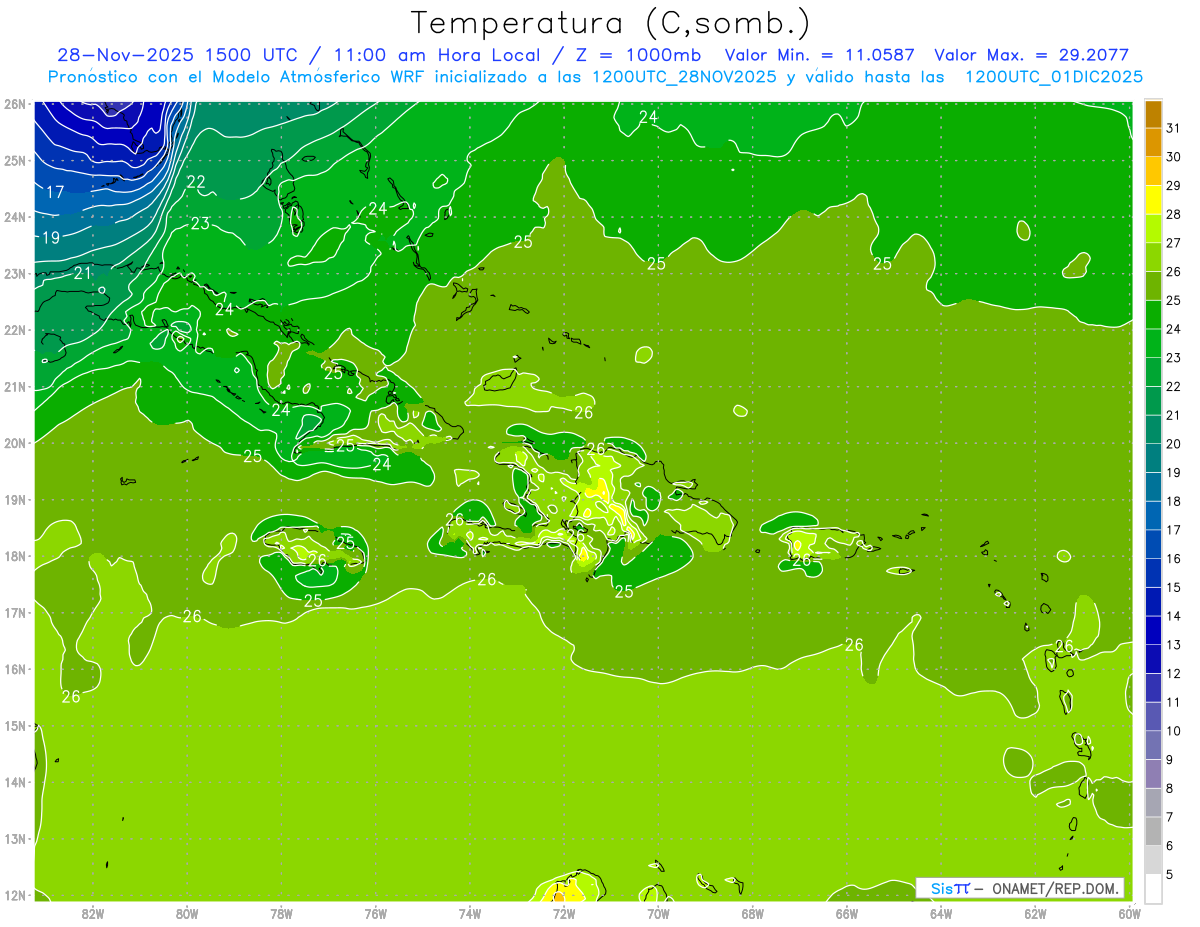Click the colorbar tick label 16
1200x927 pixels.
coord(1173,559)
